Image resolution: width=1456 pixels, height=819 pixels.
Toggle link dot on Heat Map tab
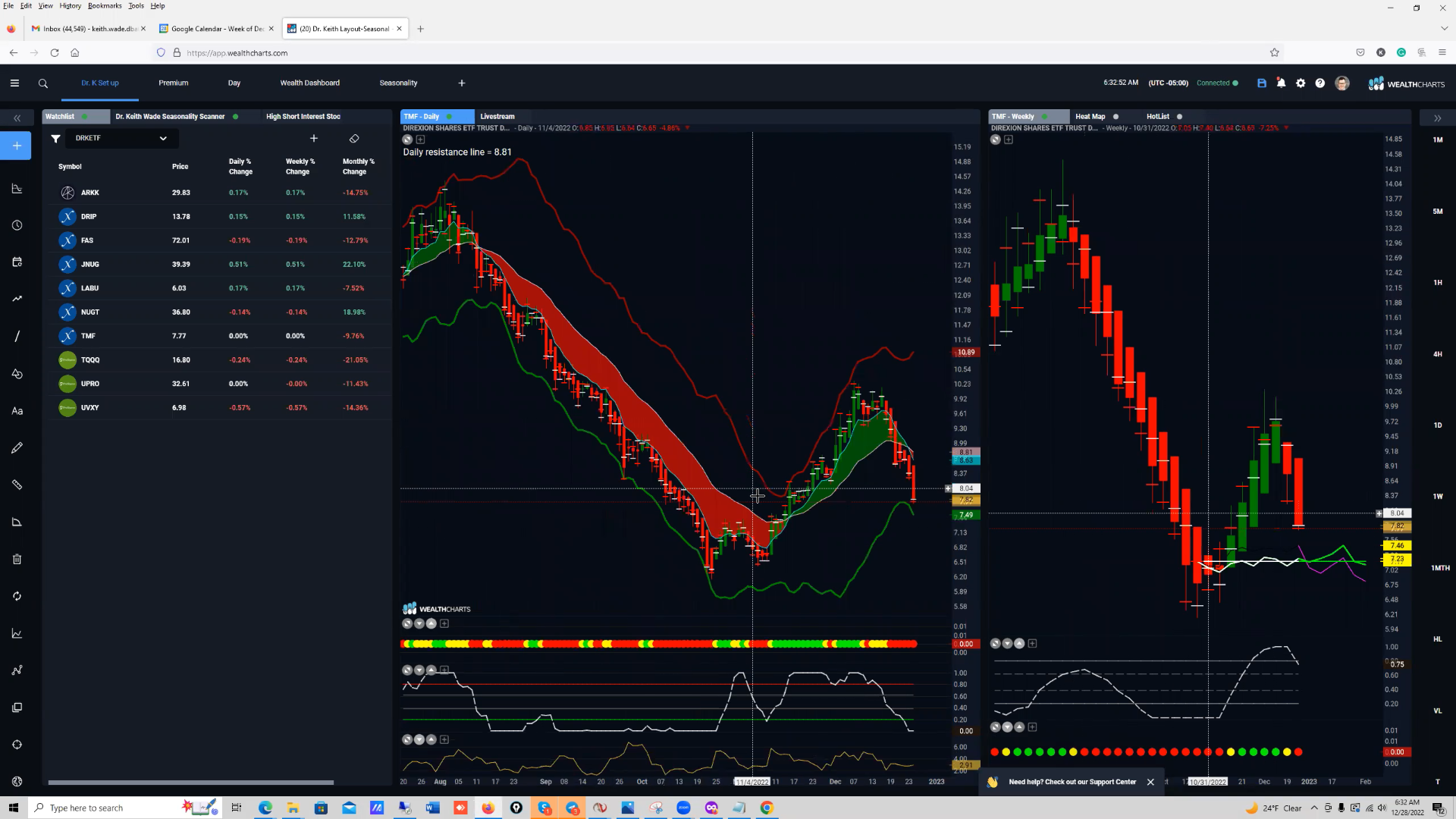coord(1116,117)
